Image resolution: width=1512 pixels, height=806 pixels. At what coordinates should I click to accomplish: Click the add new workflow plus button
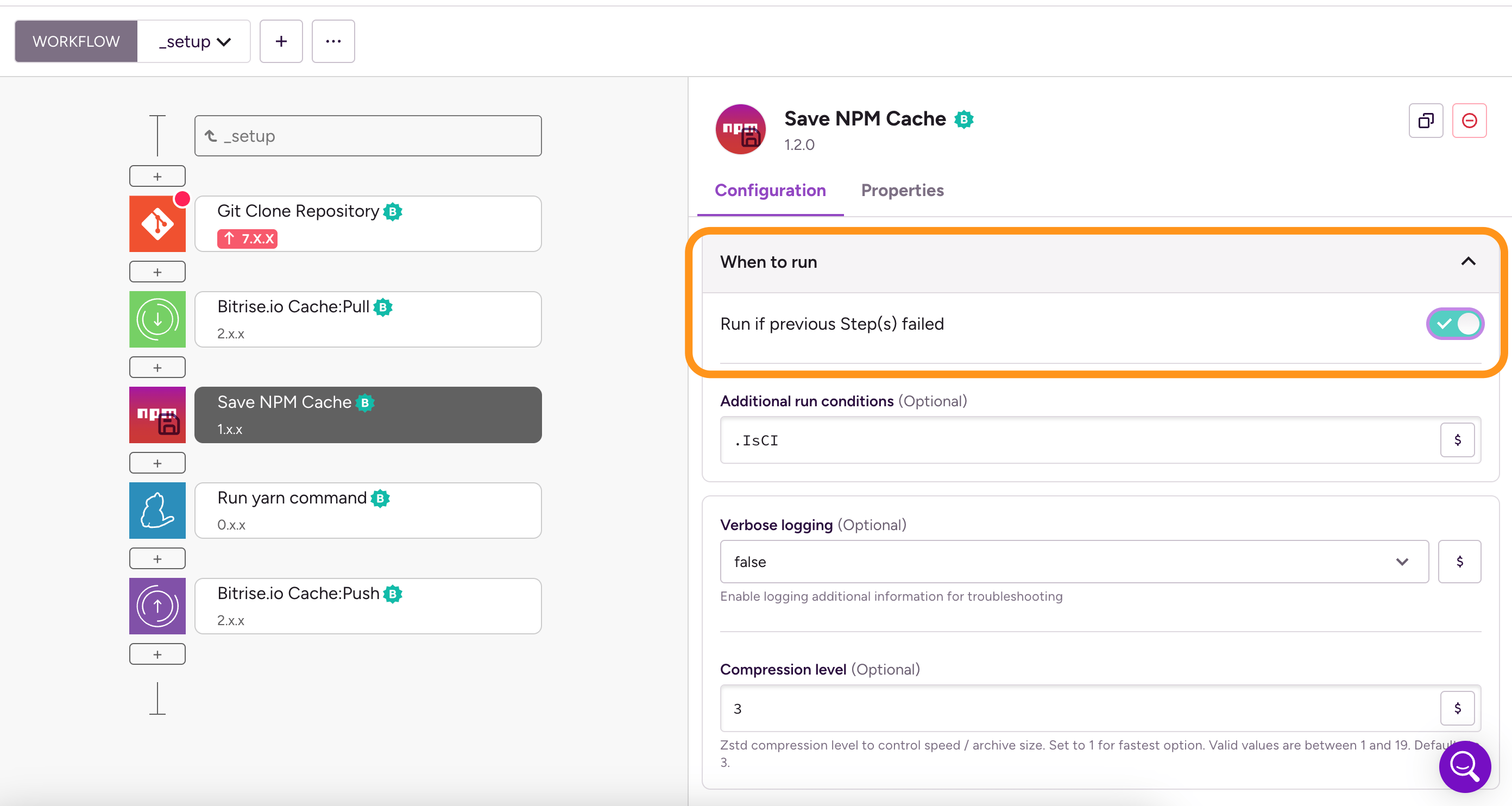[281, 41]
